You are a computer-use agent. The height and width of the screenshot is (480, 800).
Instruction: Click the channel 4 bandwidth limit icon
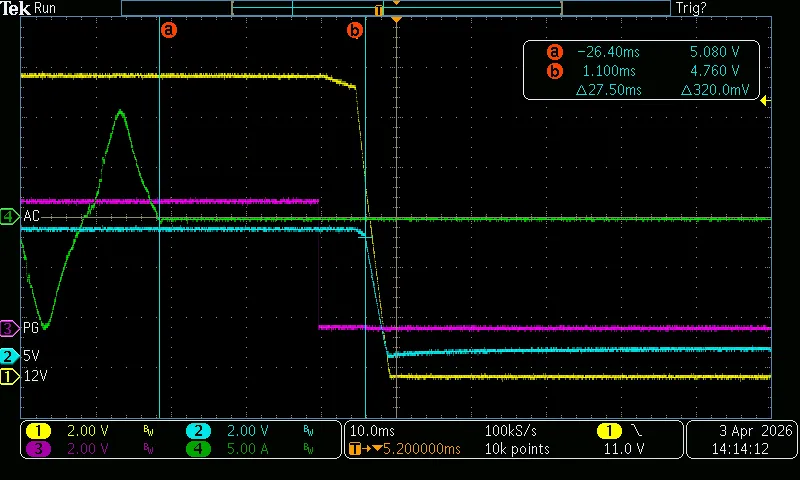point(308,449)
